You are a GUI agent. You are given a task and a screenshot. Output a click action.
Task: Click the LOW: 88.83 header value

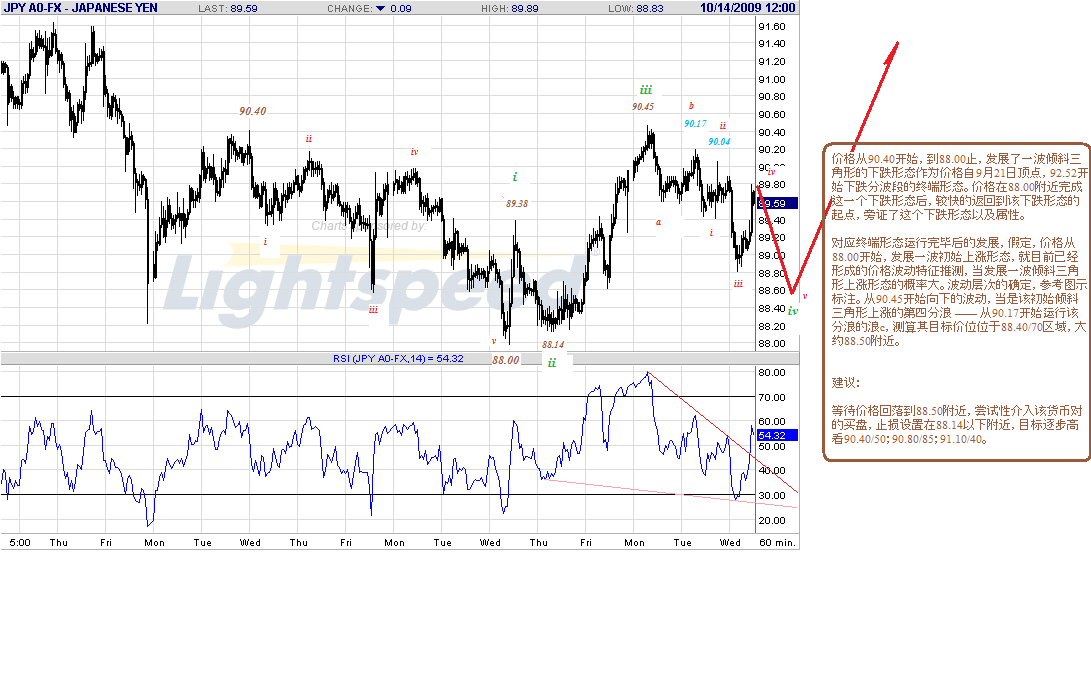click(635, 8)
